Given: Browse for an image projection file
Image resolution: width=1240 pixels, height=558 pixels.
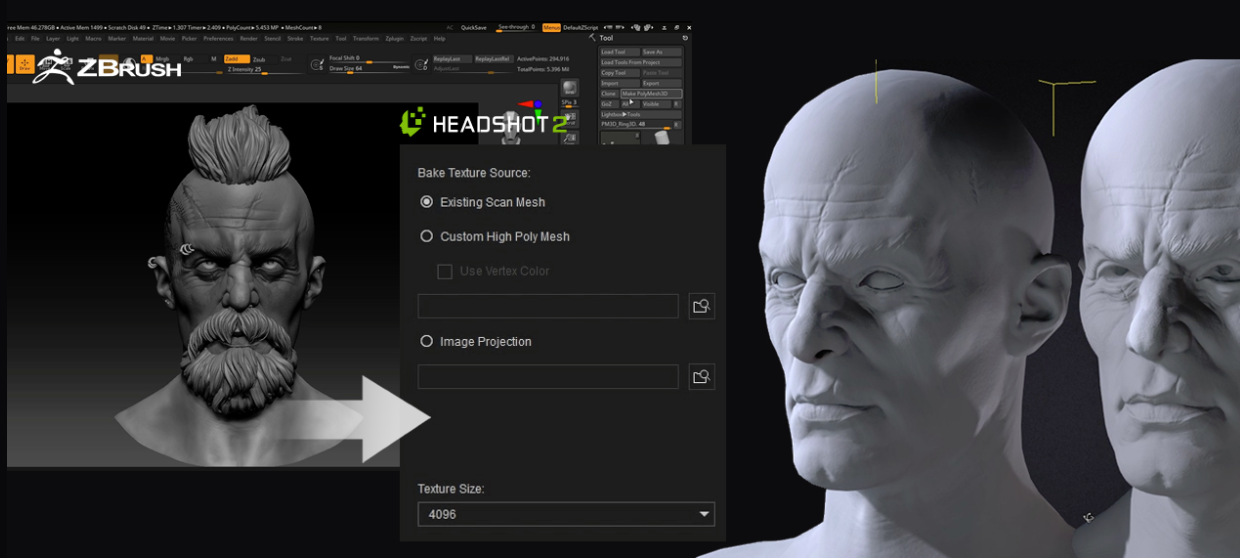Looking at the screenshot, I should pos(702,377).
